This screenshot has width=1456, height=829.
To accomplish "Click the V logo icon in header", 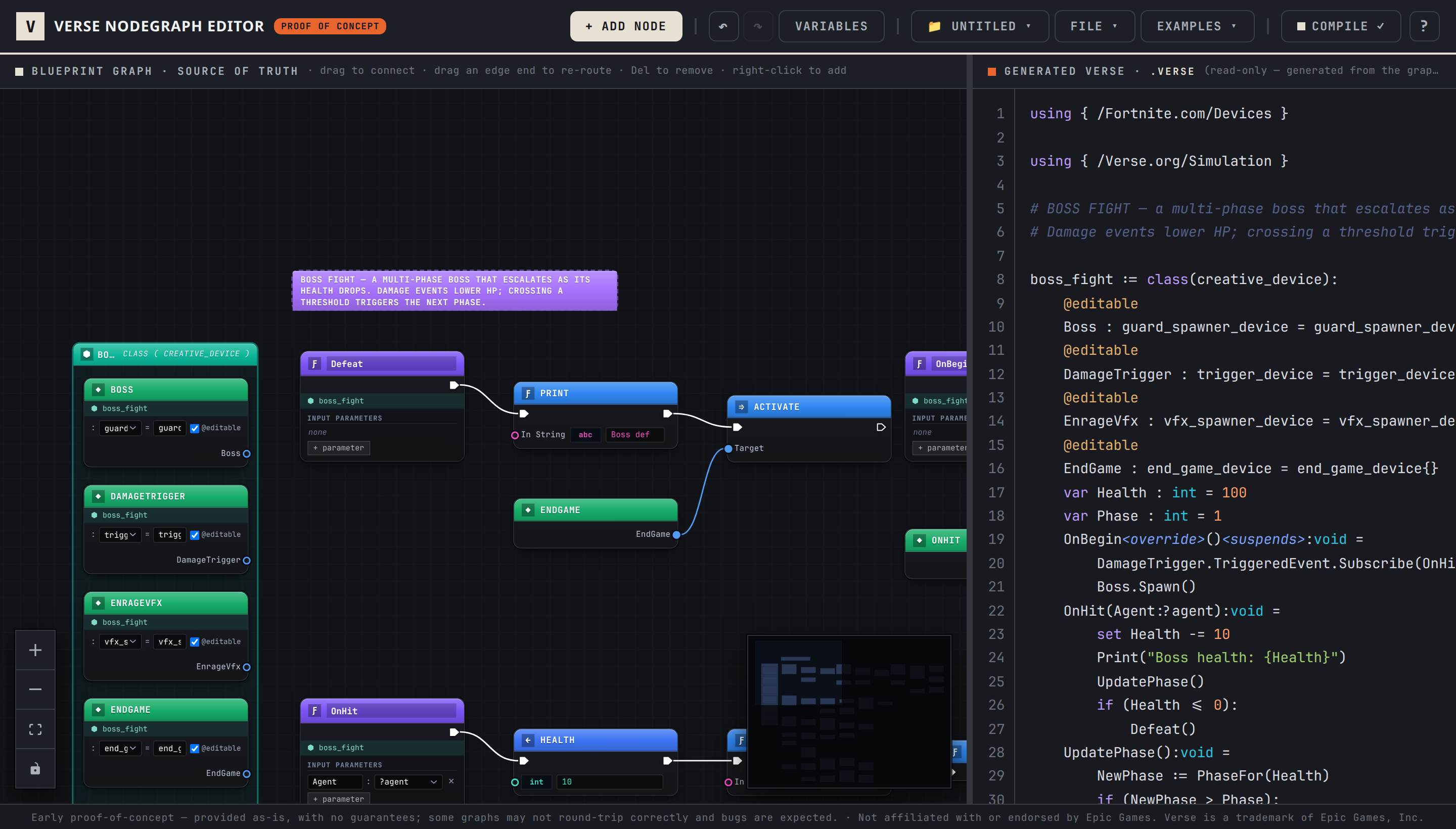I will point(30,26).
